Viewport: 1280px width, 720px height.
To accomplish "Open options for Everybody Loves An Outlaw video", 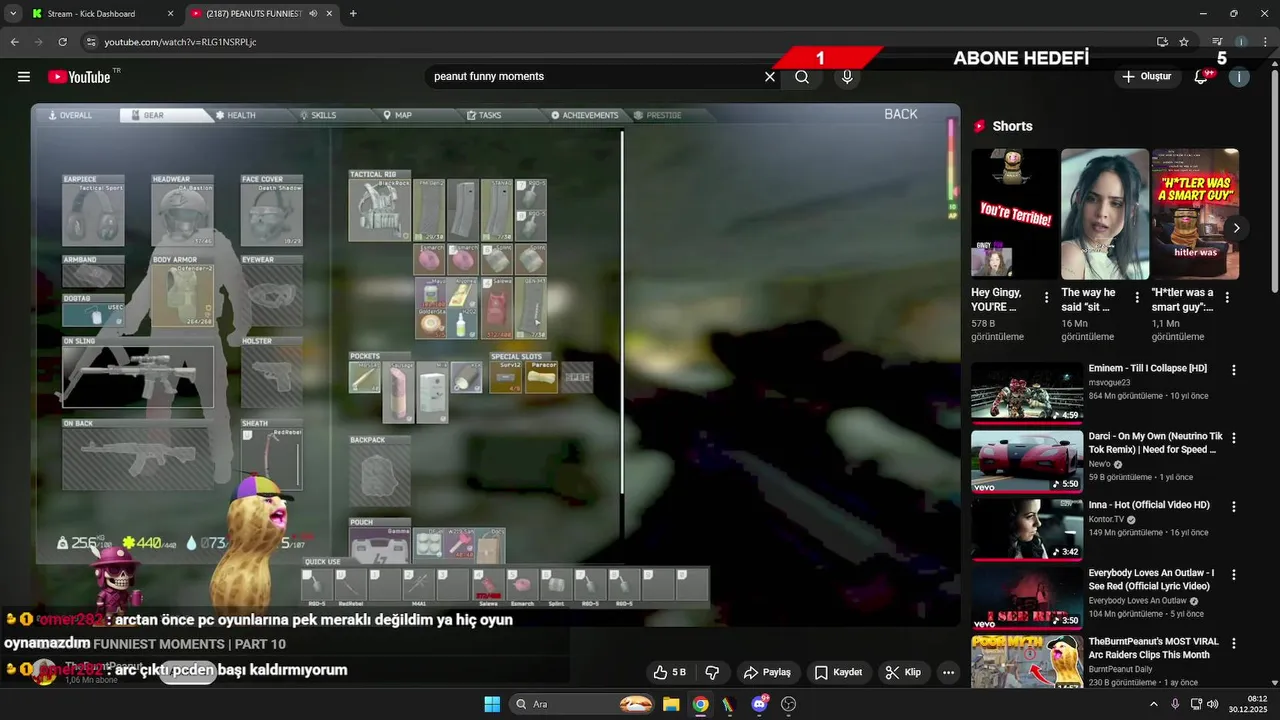I will point(1233,575).
